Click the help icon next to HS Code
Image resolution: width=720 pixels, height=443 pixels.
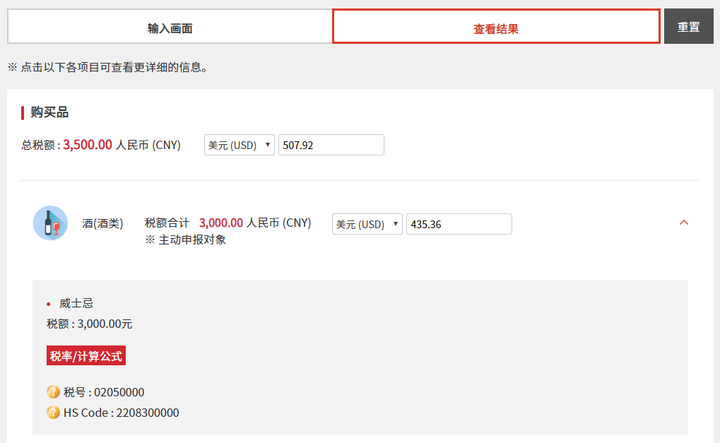(x=53, y=412)
